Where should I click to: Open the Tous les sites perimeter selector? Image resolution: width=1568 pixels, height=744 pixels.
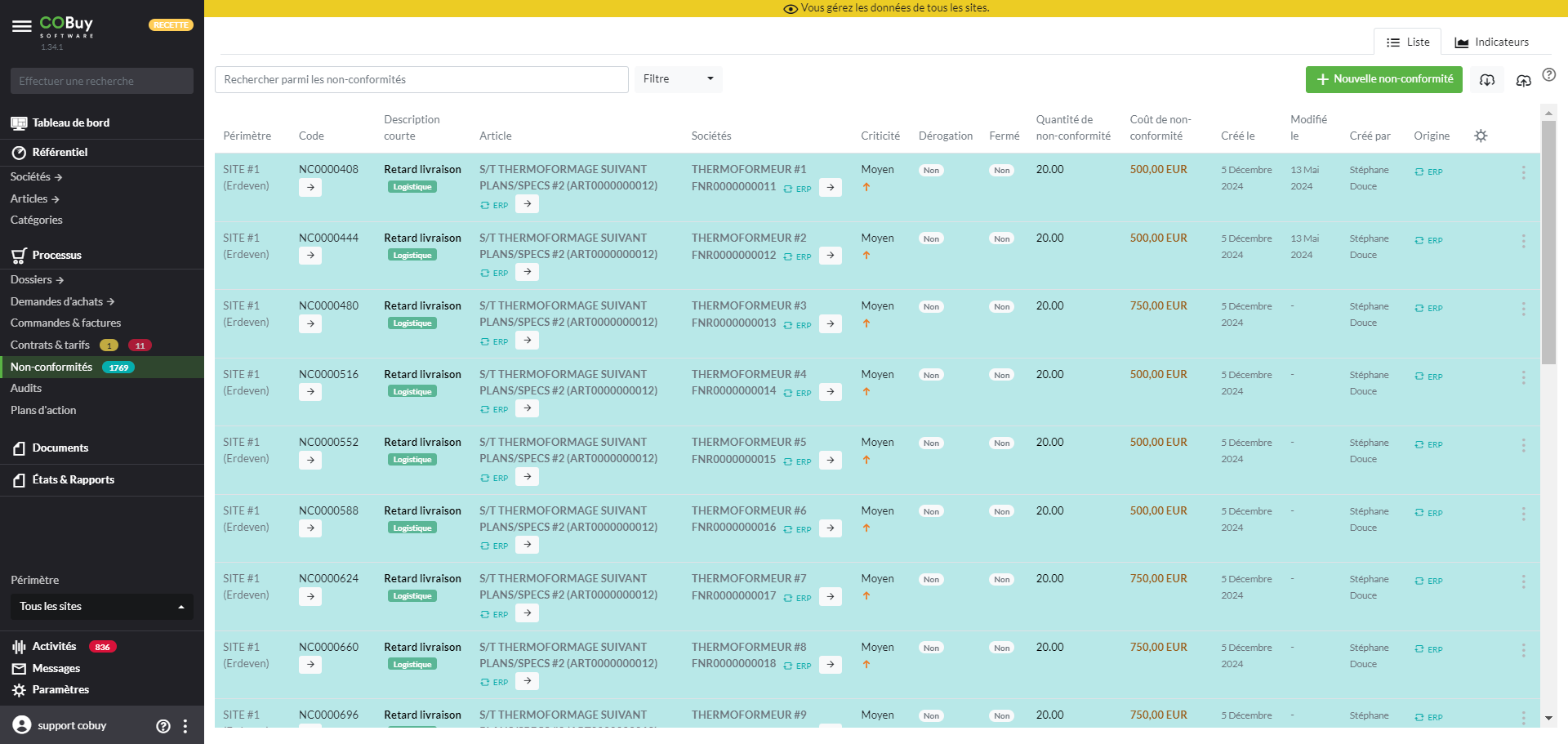coord(101,606)
